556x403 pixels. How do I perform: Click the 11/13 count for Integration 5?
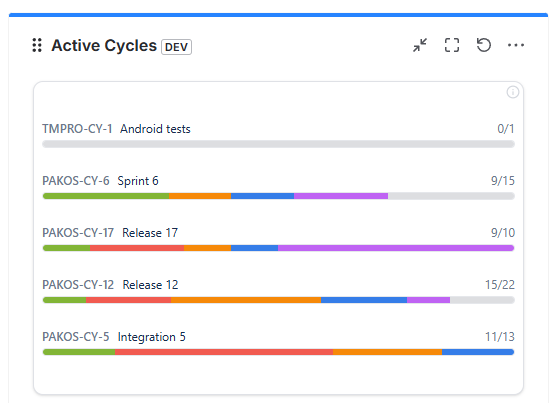(x=500, y=337)
